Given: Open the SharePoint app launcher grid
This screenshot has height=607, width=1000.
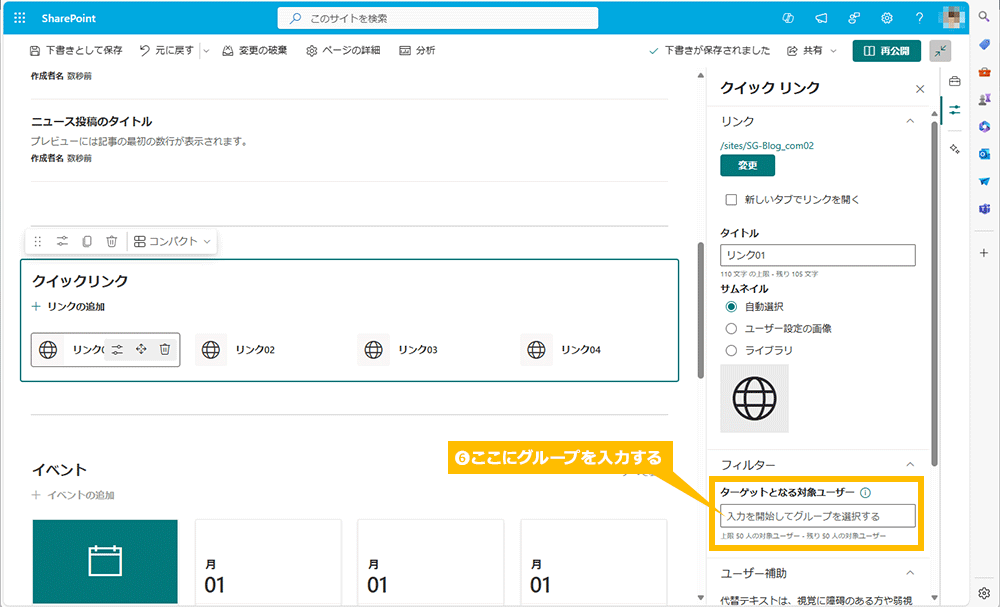Looking at the screenshot, I should (20, 18).
